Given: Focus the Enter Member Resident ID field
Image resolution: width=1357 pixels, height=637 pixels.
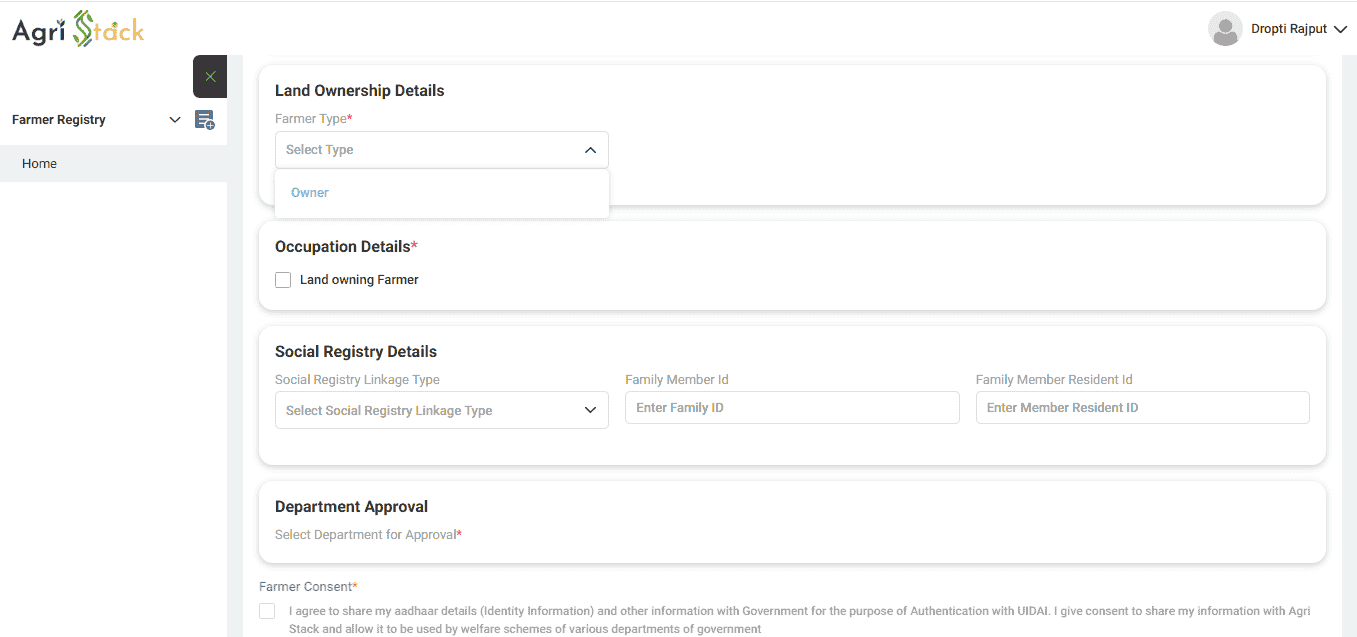Looking at the screenshot, I should pos(1142,408).
